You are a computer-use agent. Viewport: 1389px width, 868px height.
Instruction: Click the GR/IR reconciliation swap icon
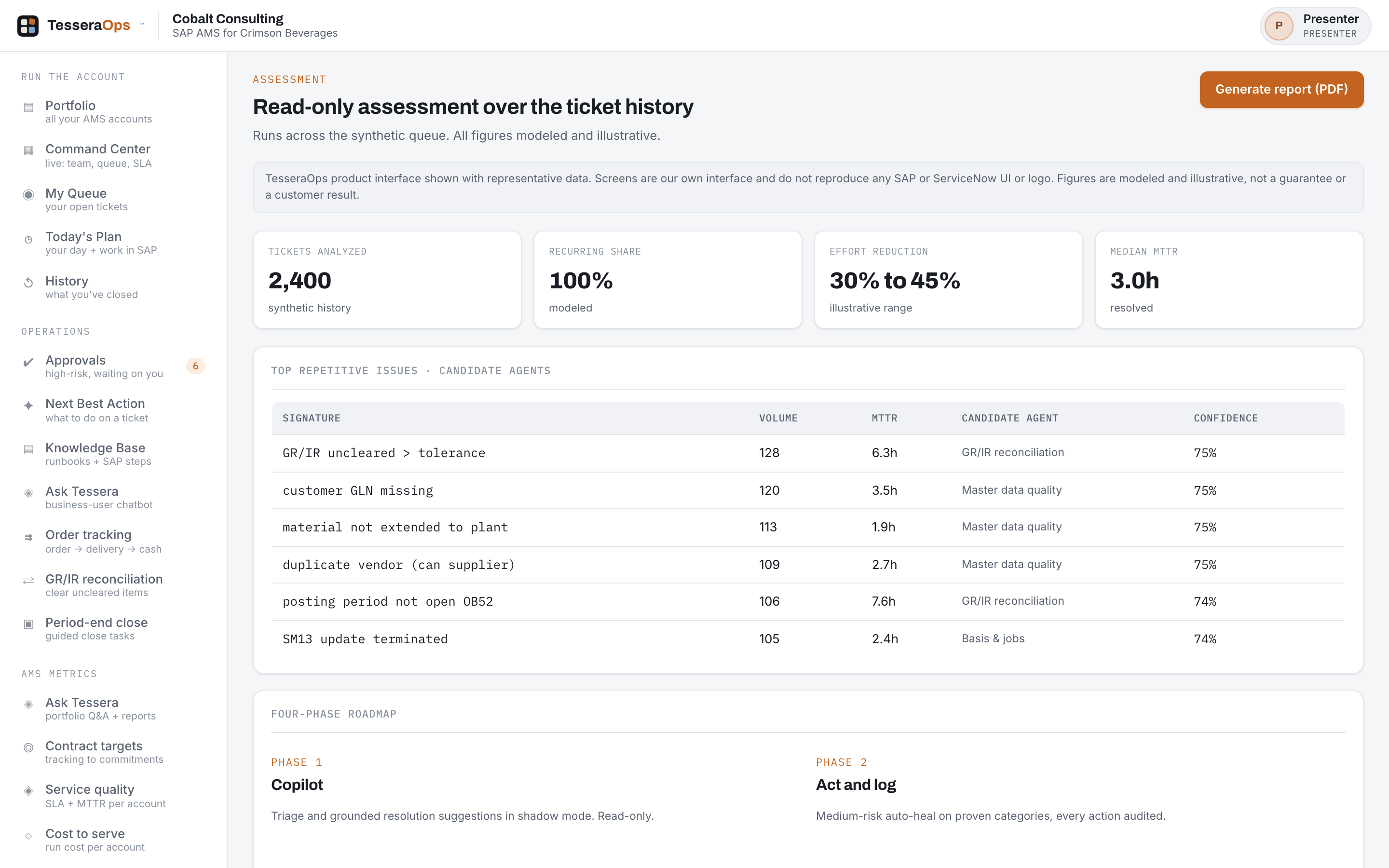tap(28, 581)
